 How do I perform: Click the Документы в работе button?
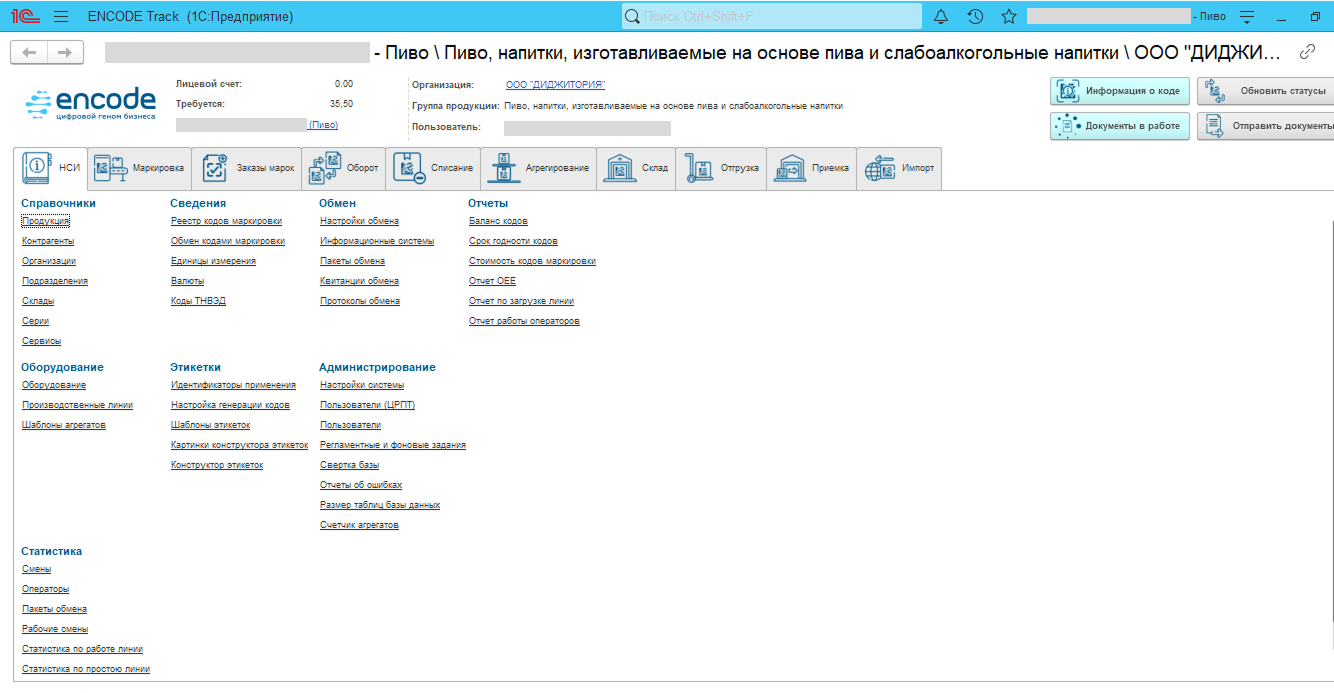click(x=1119, y=126)
